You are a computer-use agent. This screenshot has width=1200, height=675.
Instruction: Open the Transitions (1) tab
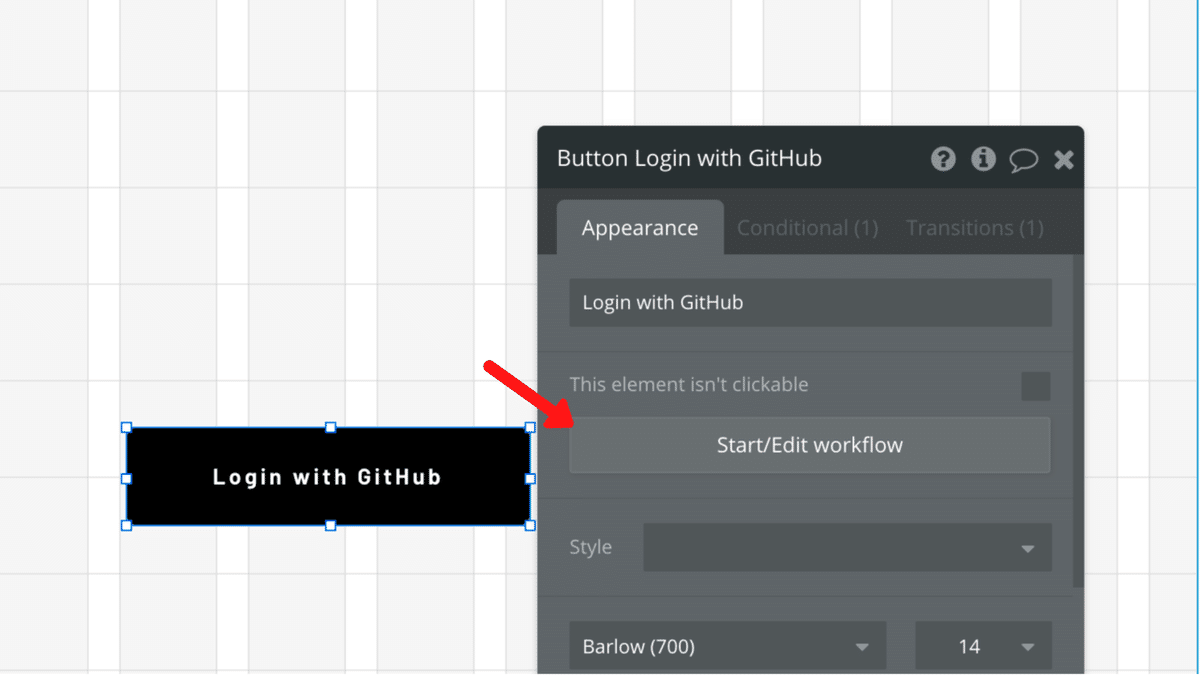pos(974,228)
